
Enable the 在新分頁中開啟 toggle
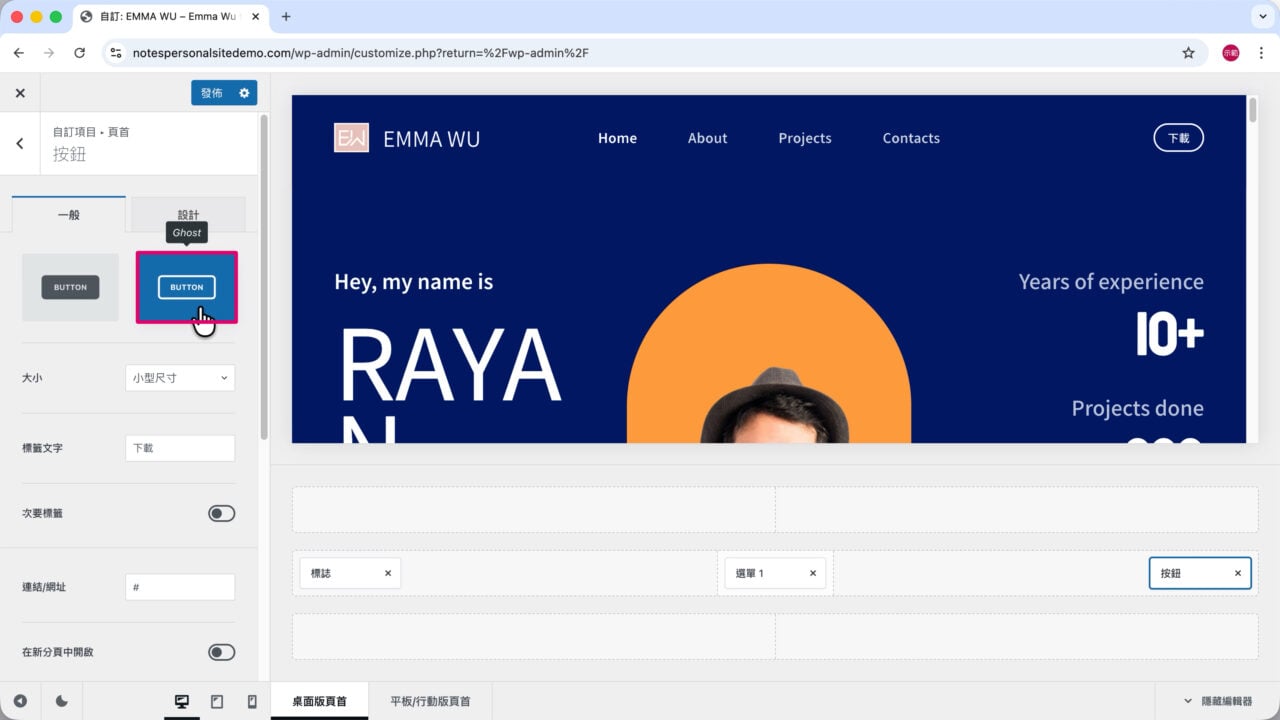pos(221,652)
